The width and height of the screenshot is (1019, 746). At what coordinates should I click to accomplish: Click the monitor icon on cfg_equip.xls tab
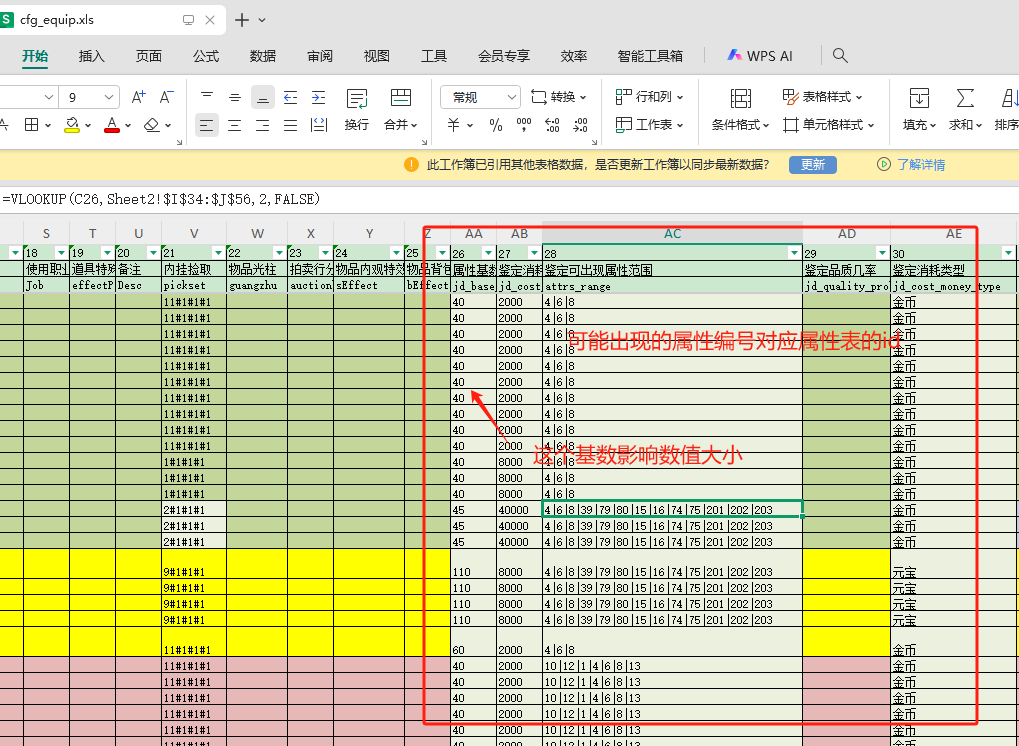tap(188, 20)
